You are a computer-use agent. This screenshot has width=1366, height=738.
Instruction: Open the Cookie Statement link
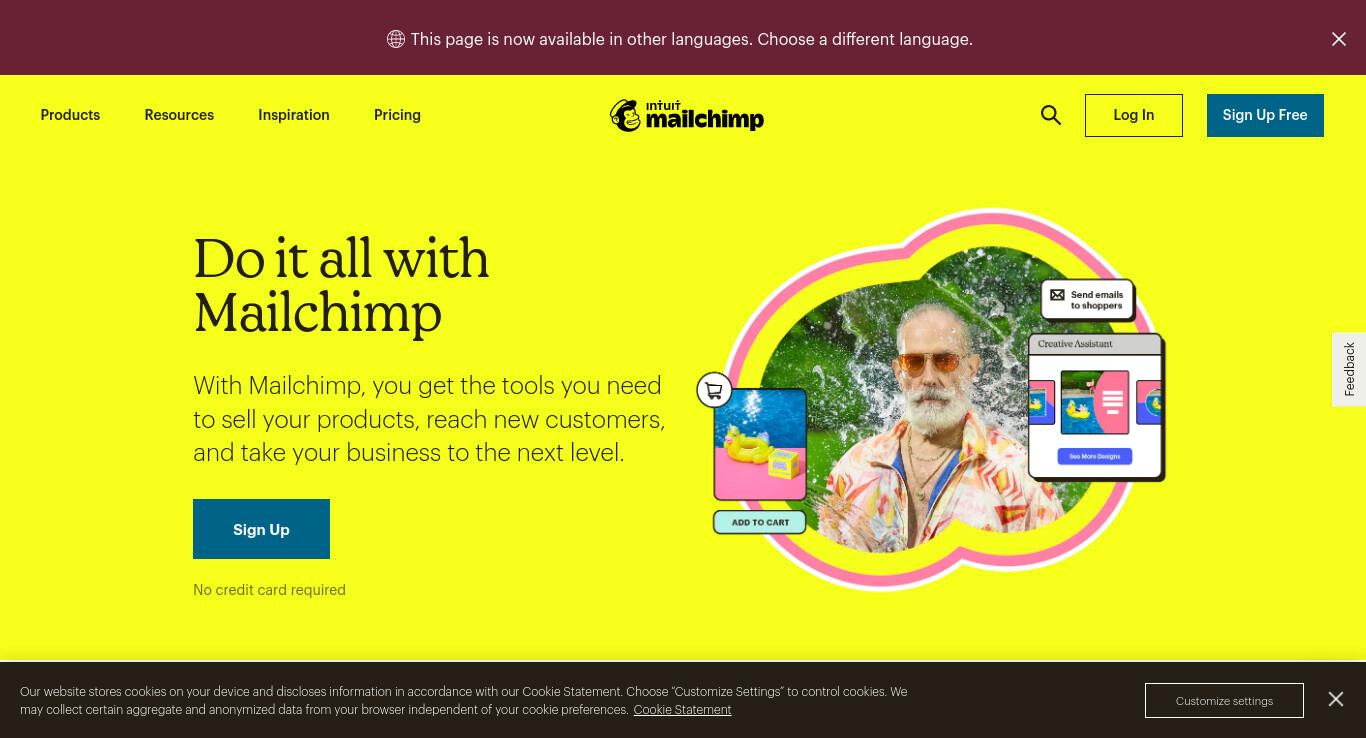[682, 710]
